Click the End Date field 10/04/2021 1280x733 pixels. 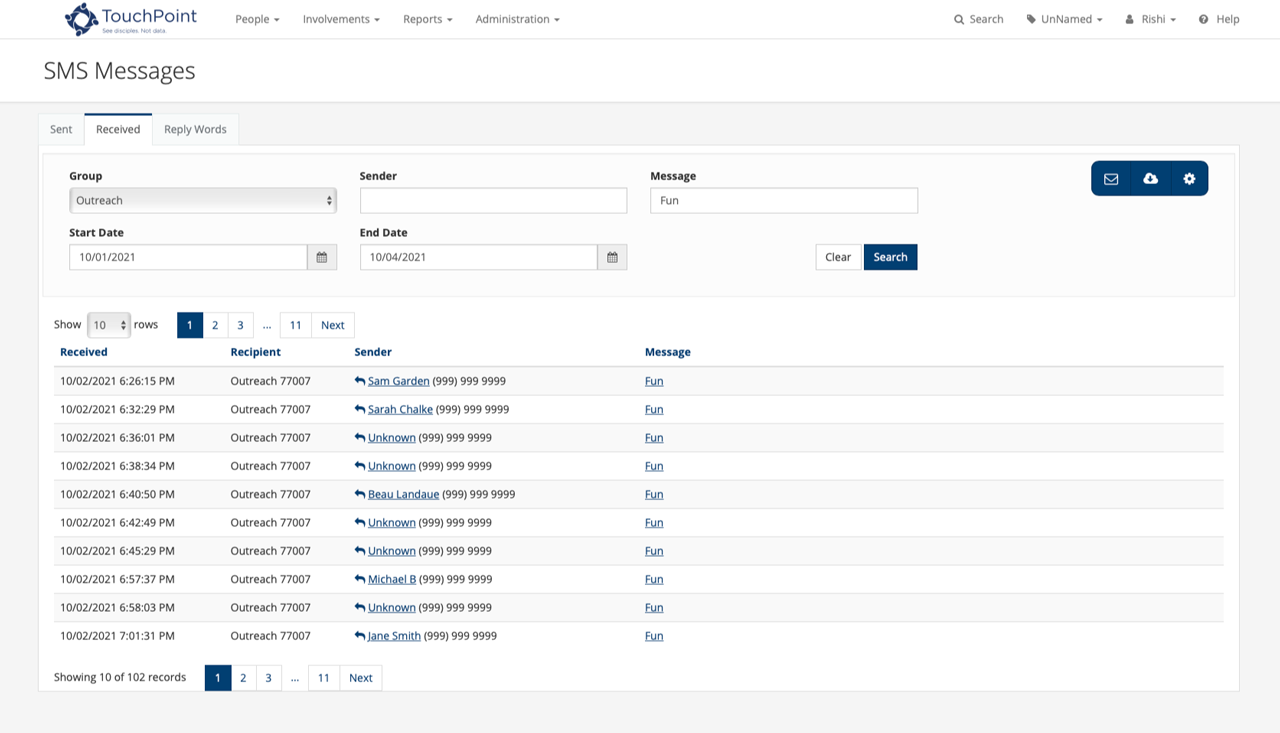(x=479, y=257)
